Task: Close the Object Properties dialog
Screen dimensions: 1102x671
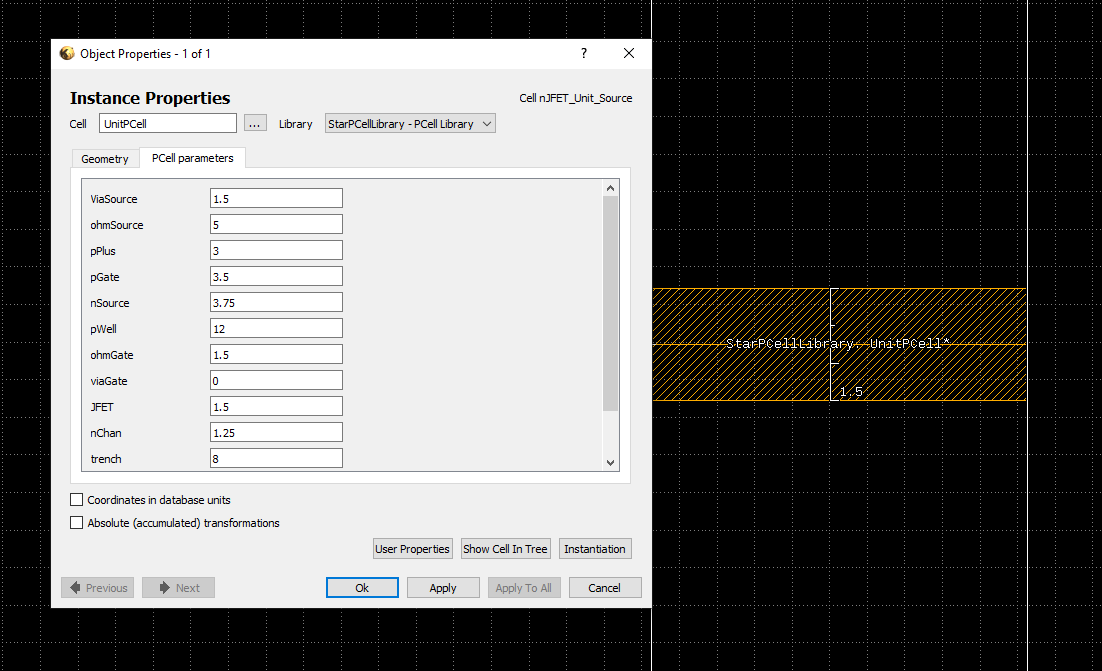Action: pyautogui.click(x=628, y=54)
